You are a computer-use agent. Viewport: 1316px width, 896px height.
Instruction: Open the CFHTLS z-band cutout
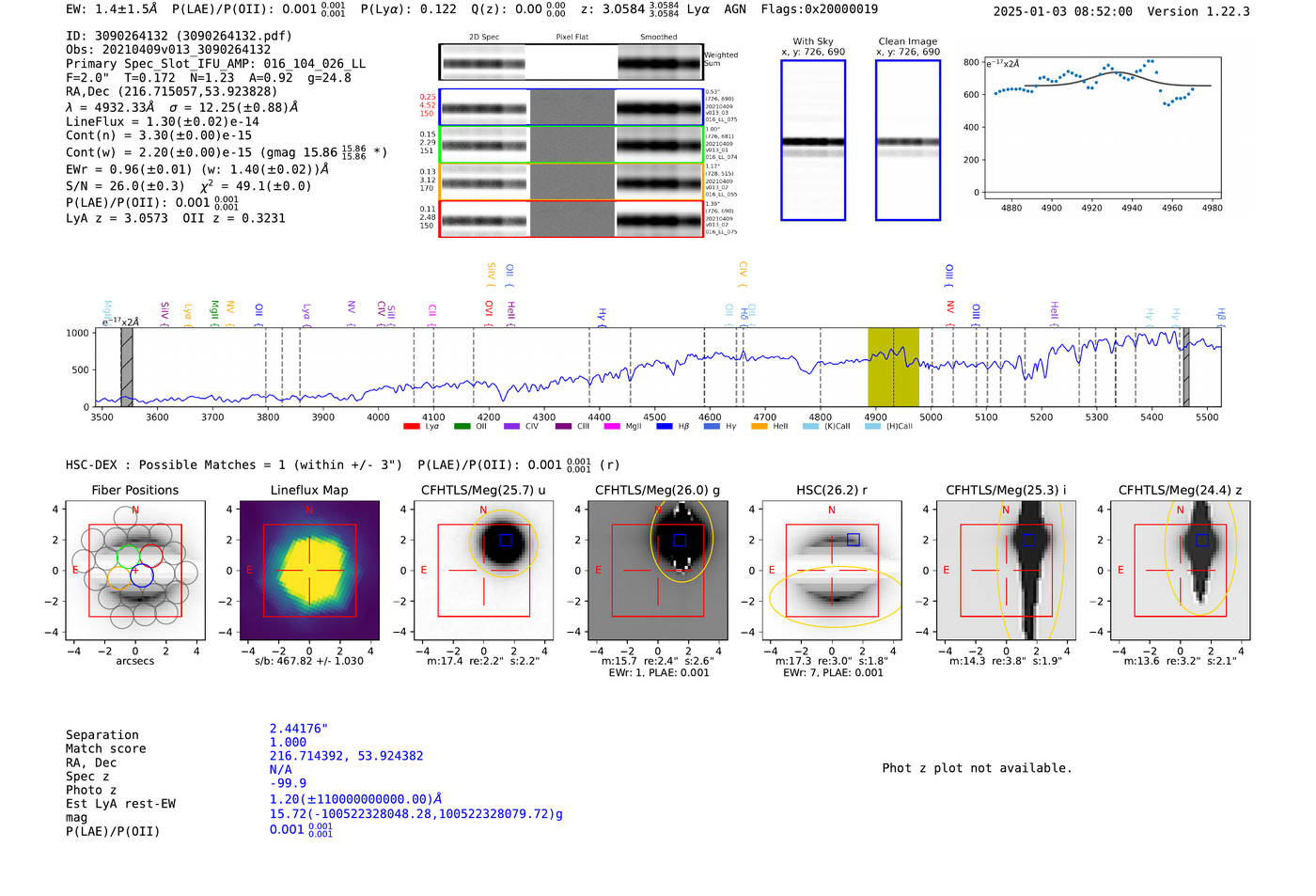[x=1181, y=570]
